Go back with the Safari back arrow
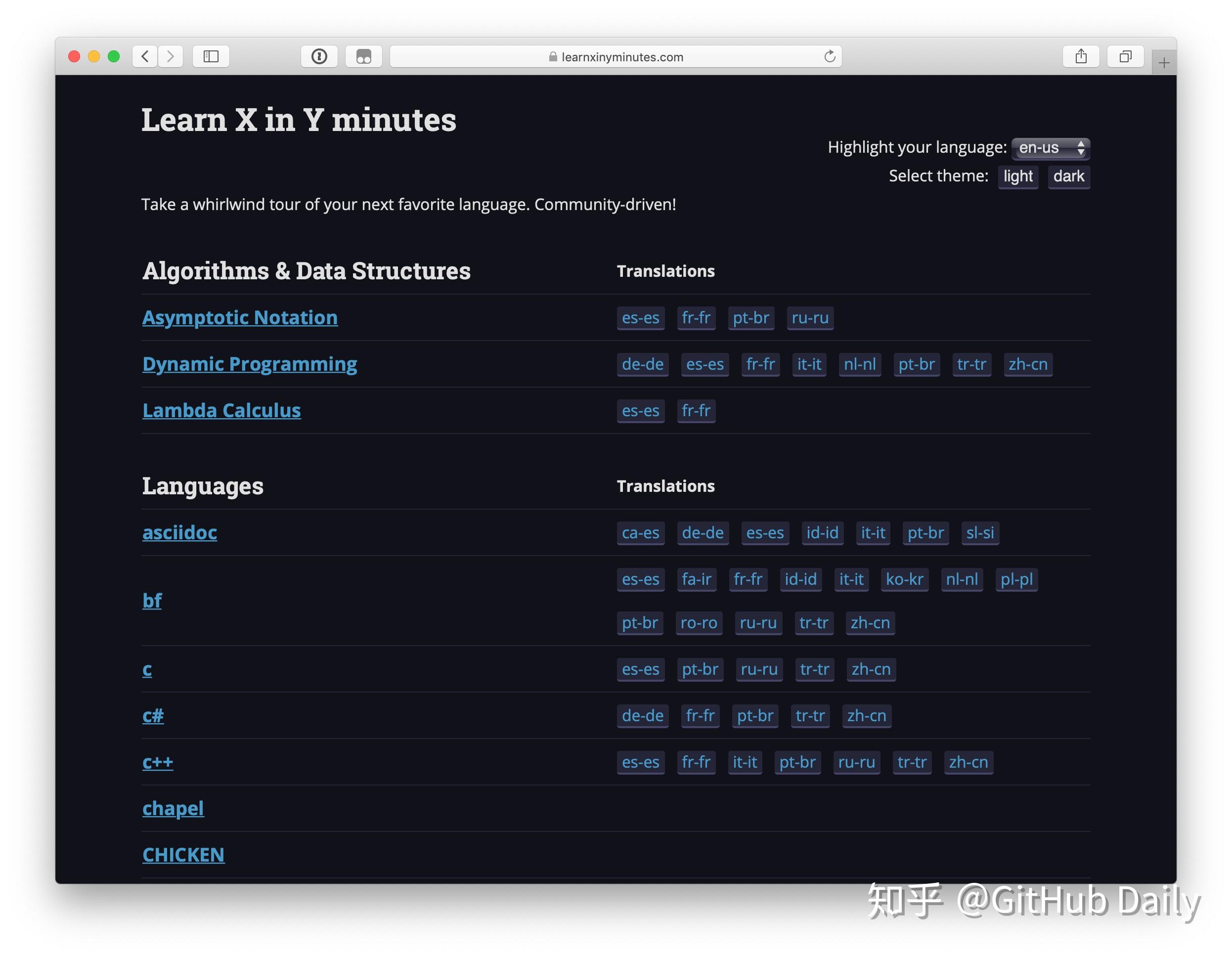 coord(145,56)
